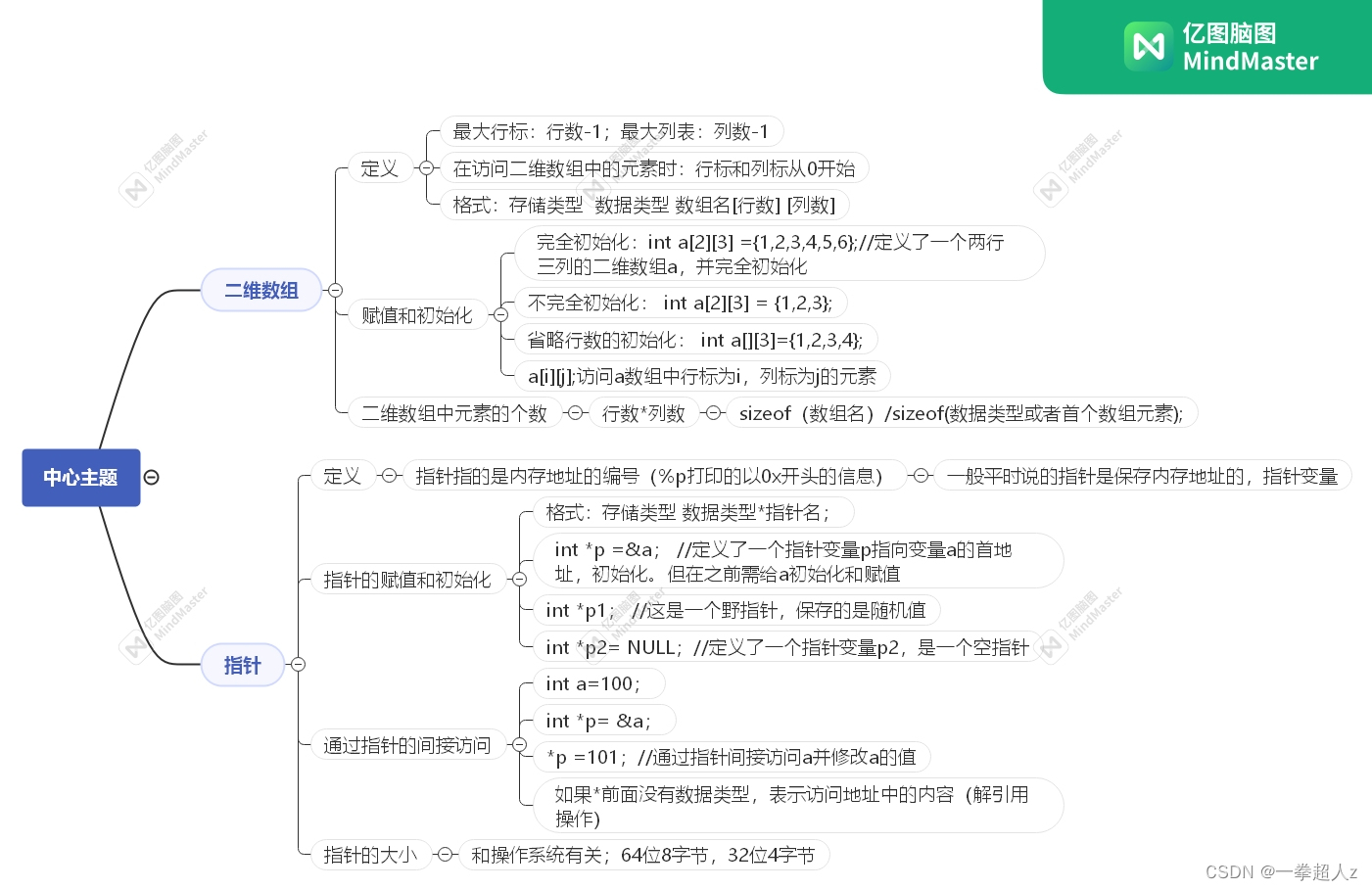Select the 完全初始化 node
Screen dimensions: 1372x890
pyautogui.click(x=780, y=254)
